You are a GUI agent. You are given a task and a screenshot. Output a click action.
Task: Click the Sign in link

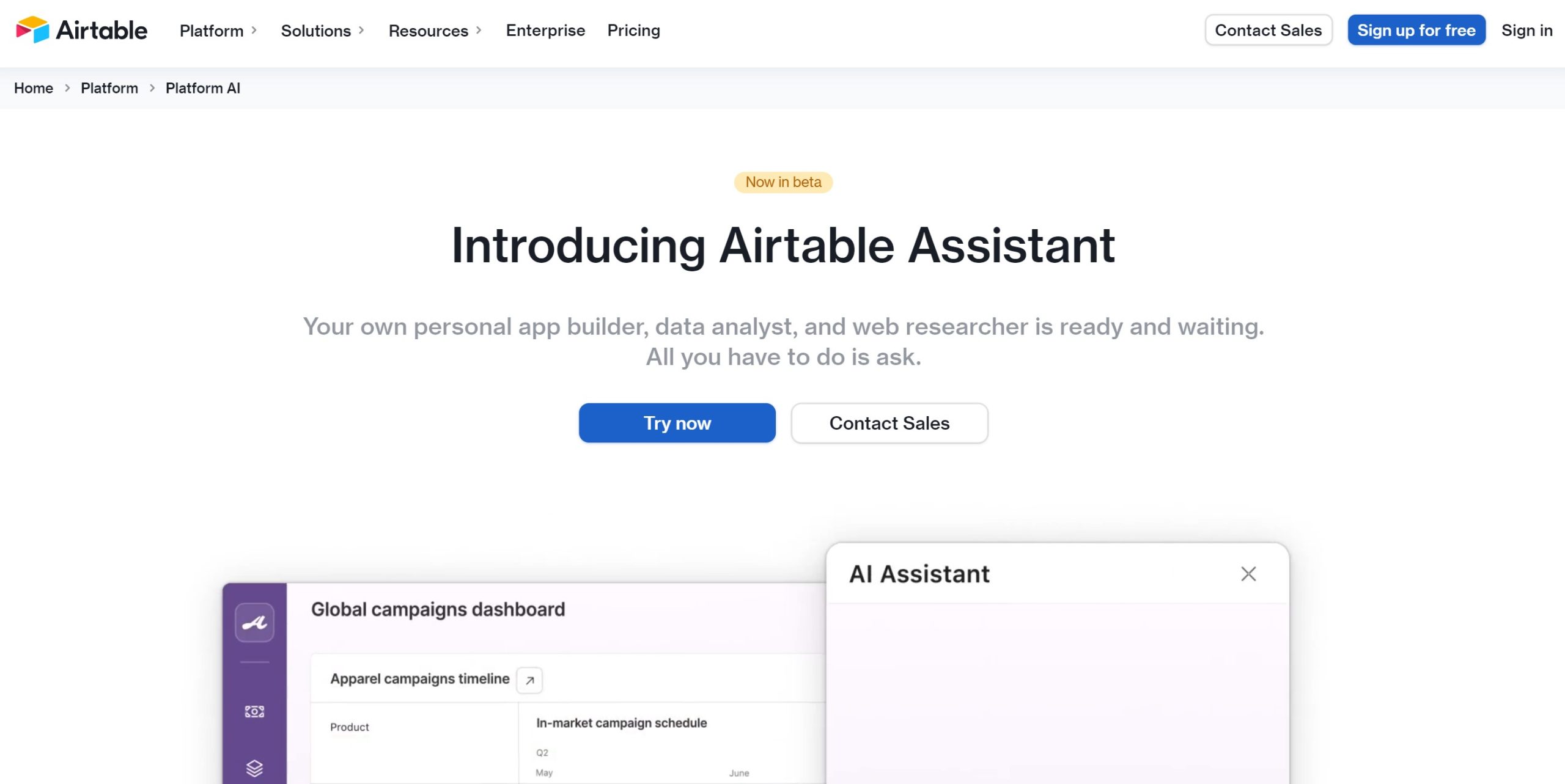click(x=1526, y=30)
